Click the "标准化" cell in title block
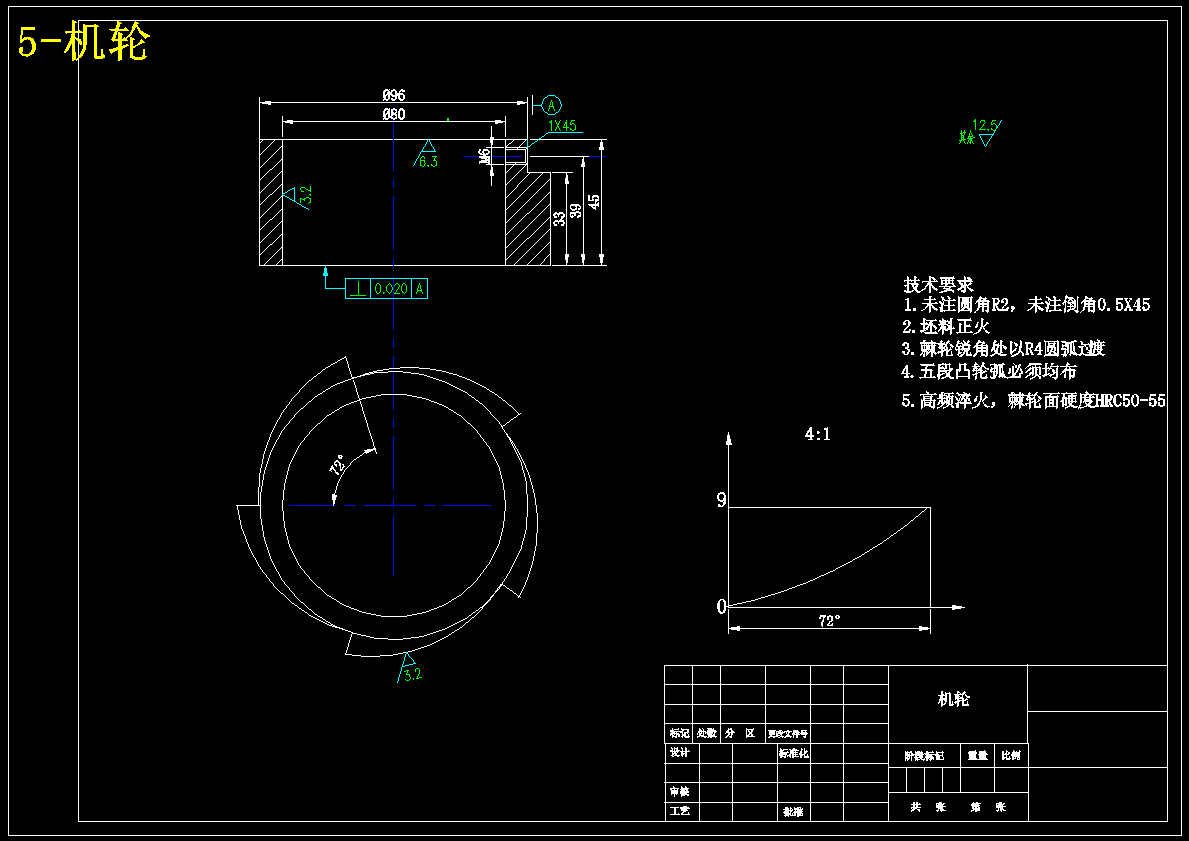This screenshot has height=841, width=1189. (x=794, y=753)
